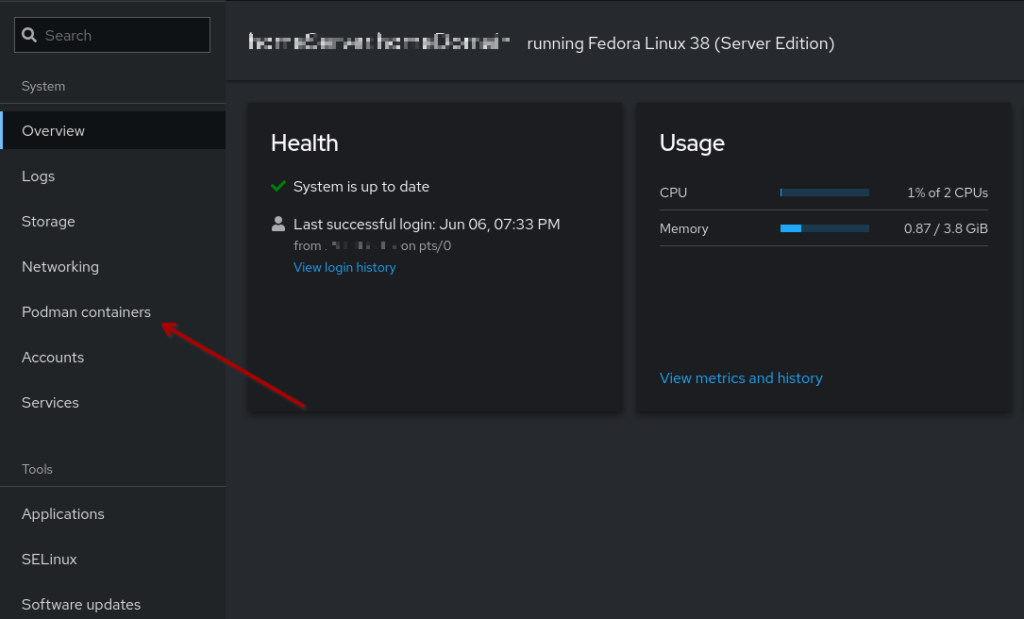Screen dimensions: 1024x619
Task: Go to the Storage section
Action: (48, 221)
